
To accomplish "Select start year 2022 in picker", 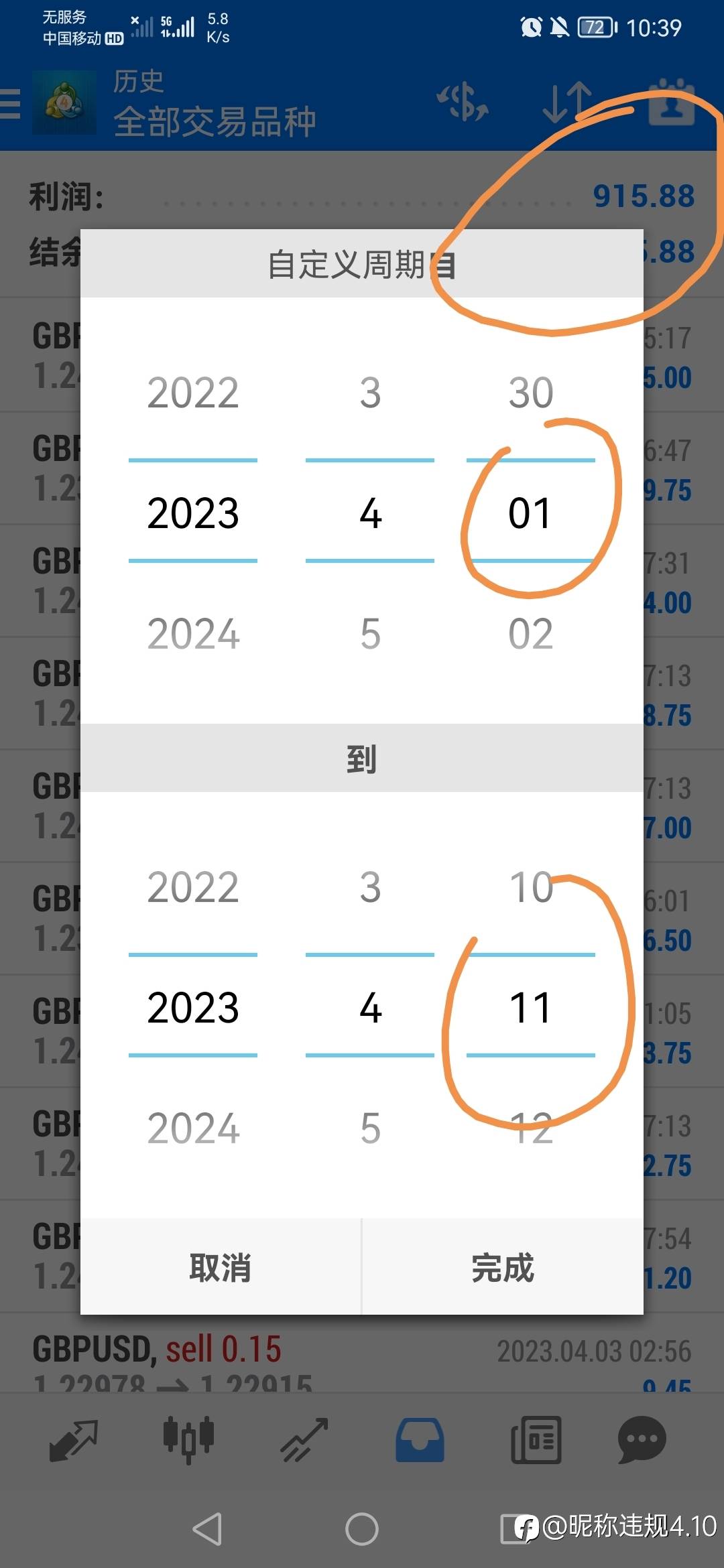I will [x=193, y=393].
